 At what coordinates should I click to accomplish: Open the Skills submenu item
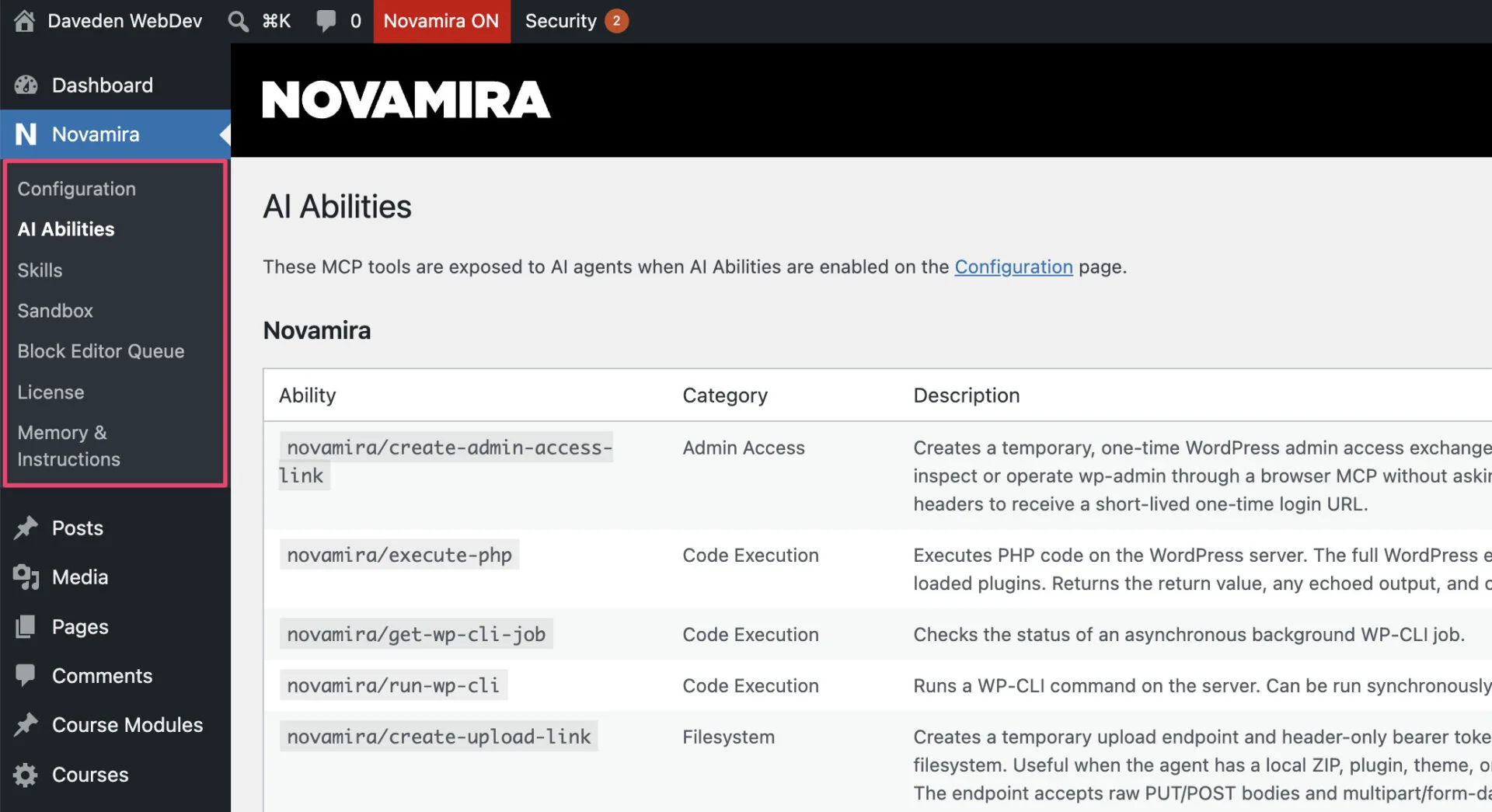(x=40, y=270)
